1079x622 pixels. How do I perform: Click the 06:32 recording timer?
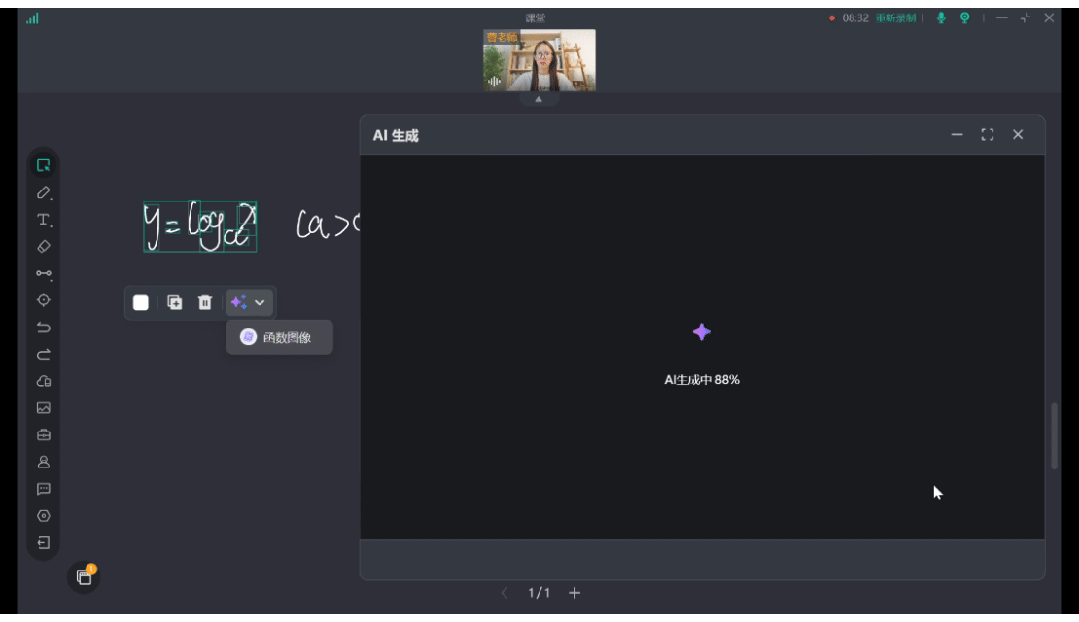click(855, 18)
